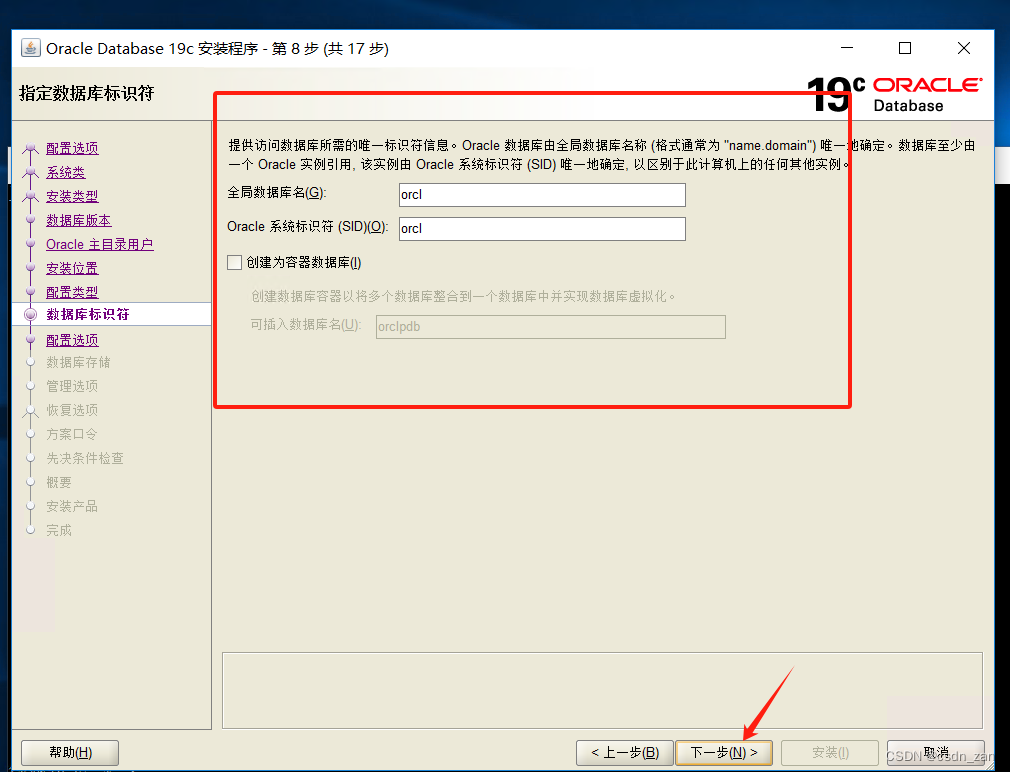
Task: Minimize the Oracle installer window
Action: coord(847,48)
